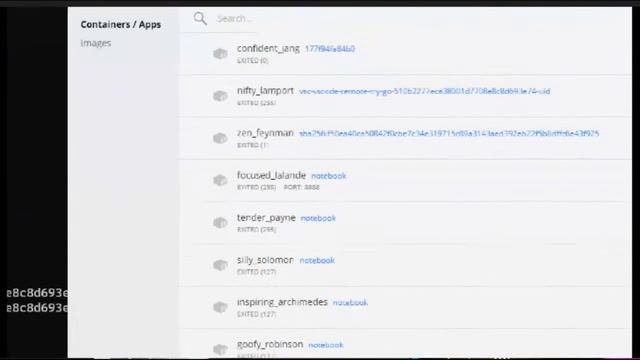Select the zen_feynman container name

[265, 133]
